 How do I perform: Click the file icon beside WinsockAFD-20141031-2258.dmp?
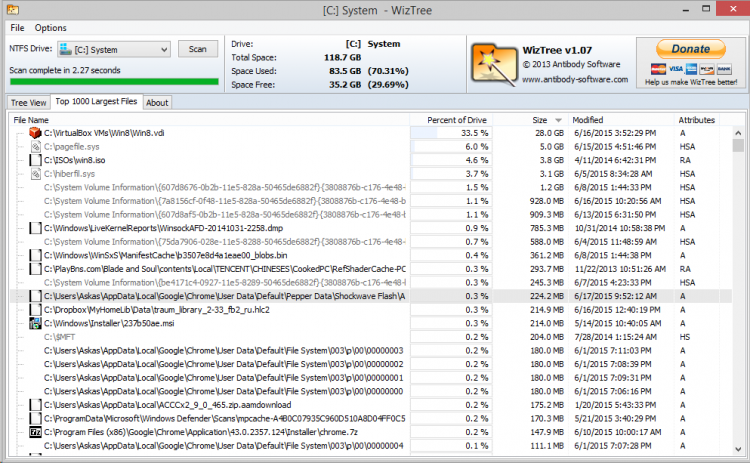pos(35,228)
